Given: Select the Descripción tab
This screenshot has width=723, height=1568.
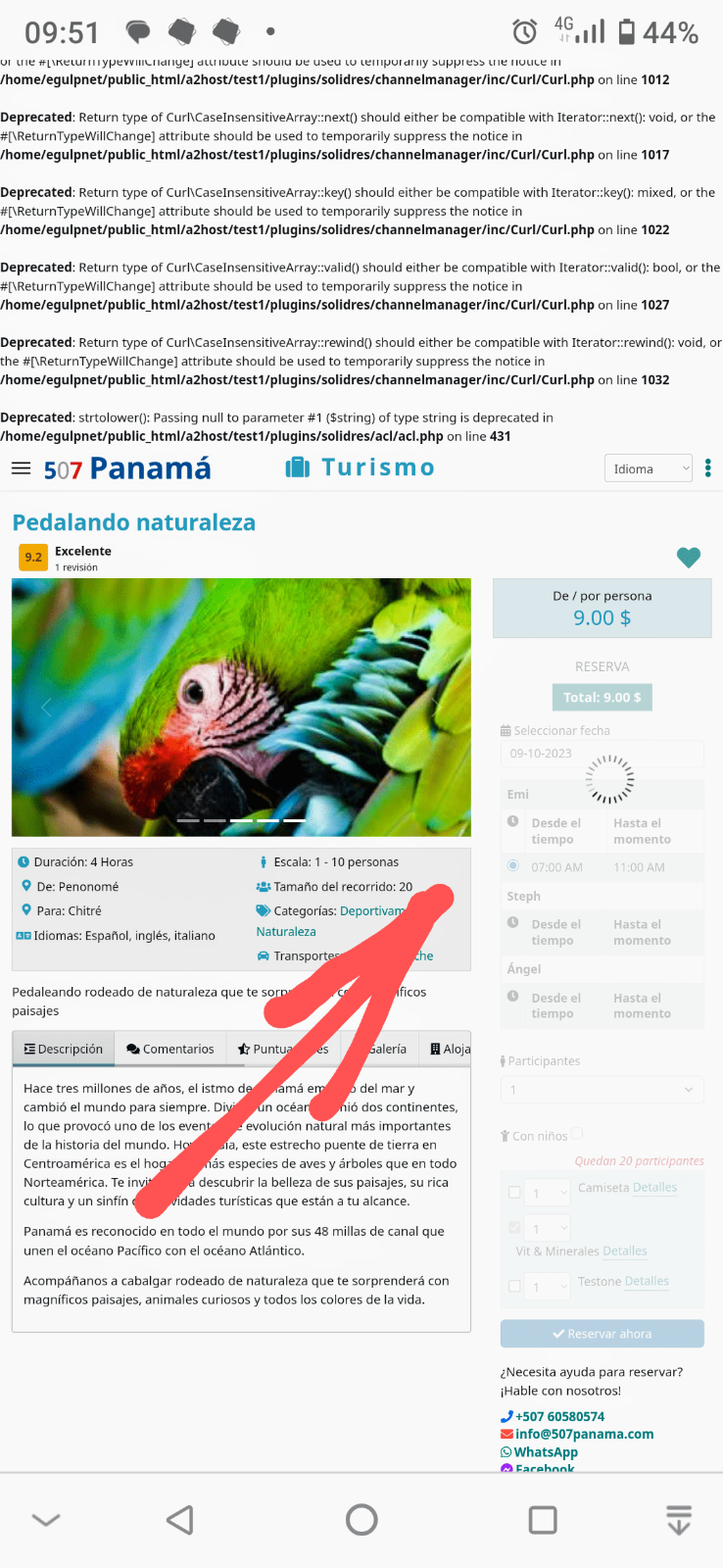Looking at the screenshot, I should [x=64, y=1049].
